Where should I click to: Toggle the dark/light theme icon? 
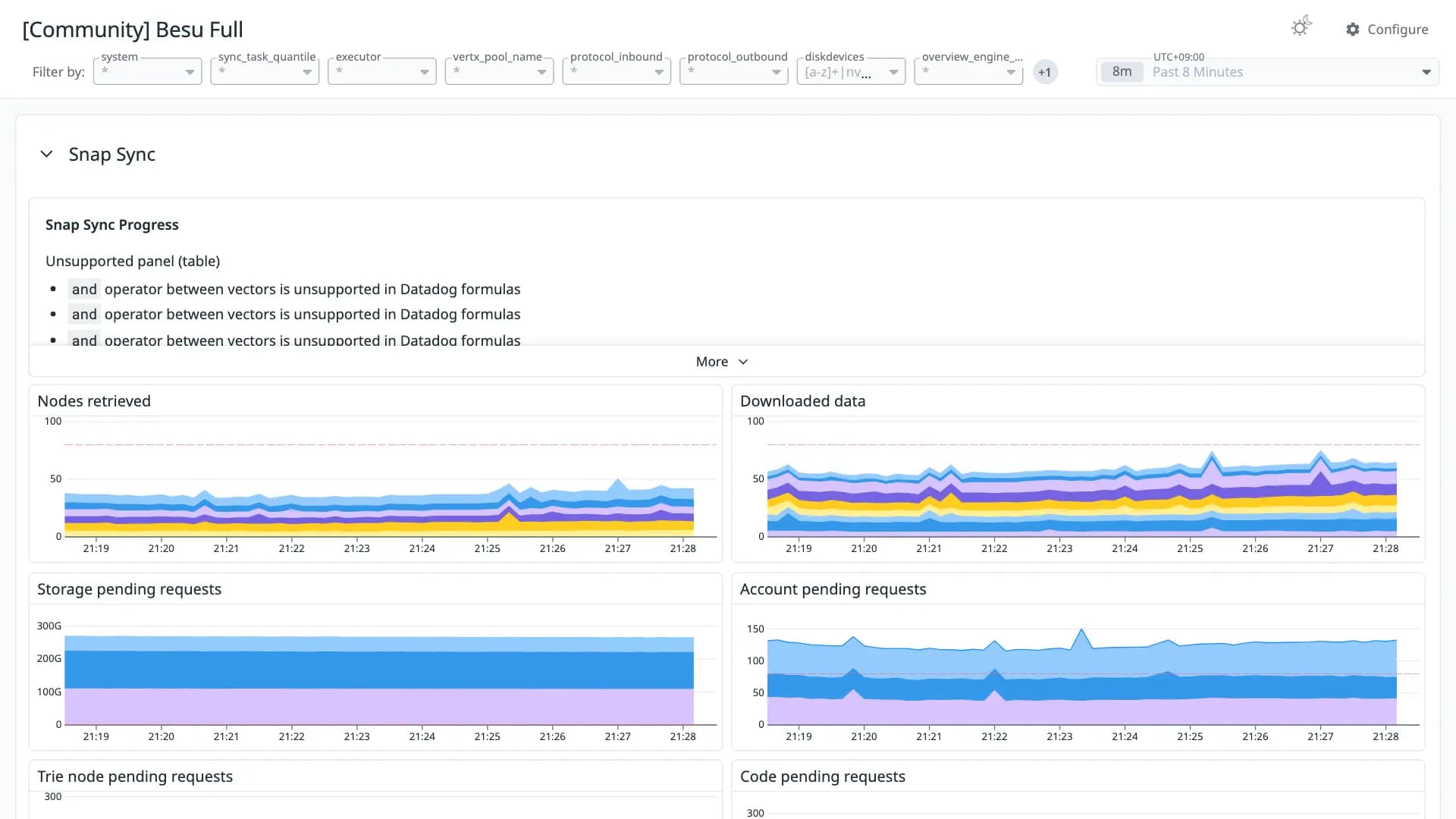1301,28
